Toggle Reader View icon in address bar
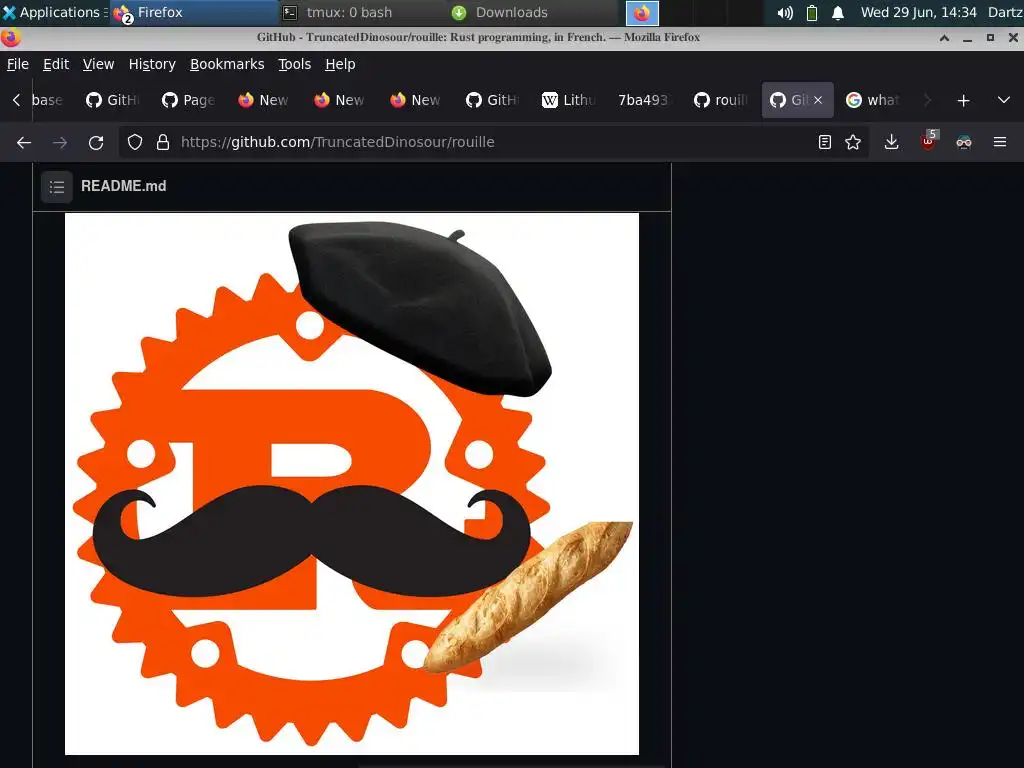1024x768 pixels. pos(825,142)
